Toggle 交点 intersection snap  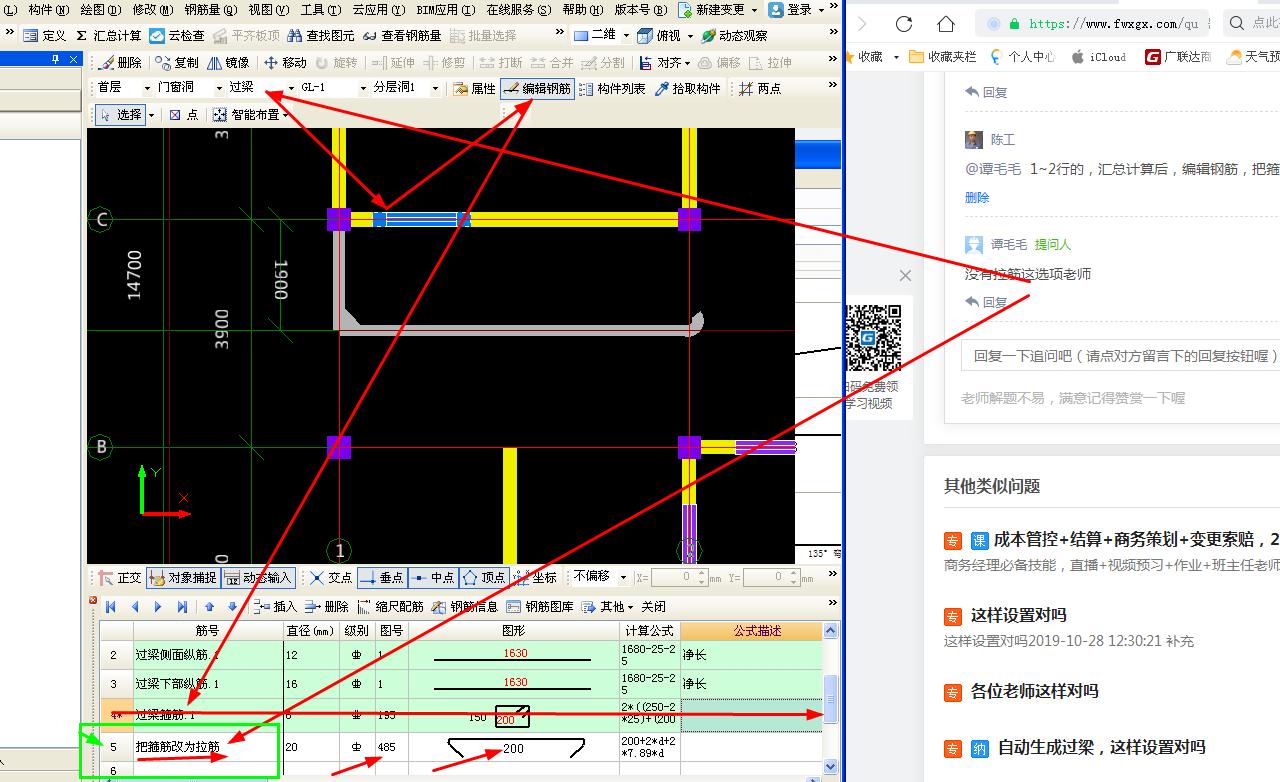coord(331,577)
